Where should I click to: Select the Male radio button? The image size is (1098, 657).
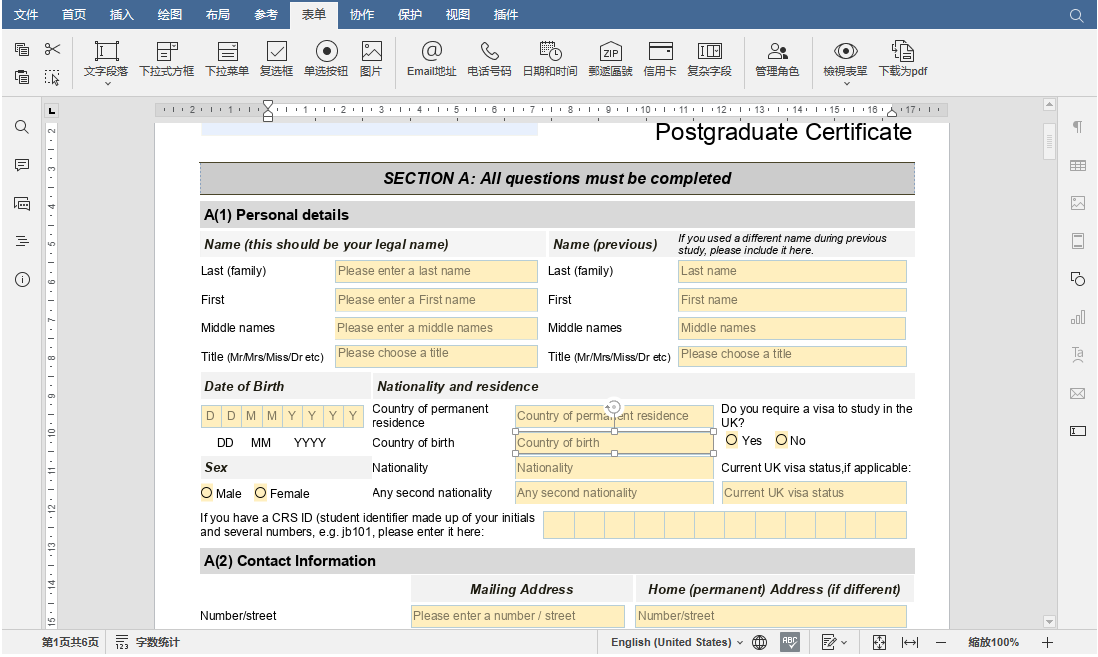pyautogui.click(x=207, y=492)
